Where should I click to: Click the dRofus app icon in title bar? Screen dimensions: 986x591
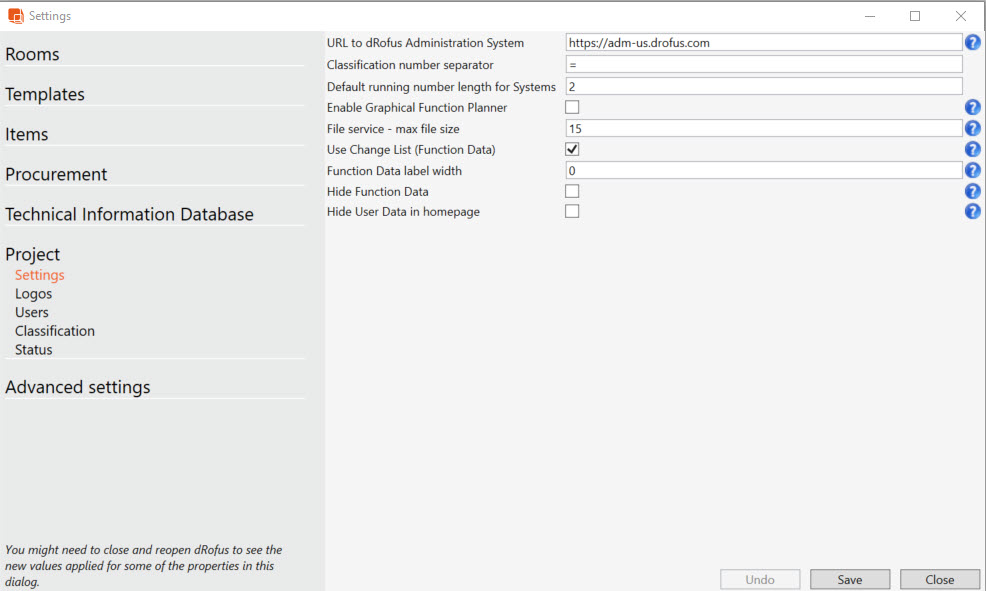pyautogui.click(x=16, y=16)
